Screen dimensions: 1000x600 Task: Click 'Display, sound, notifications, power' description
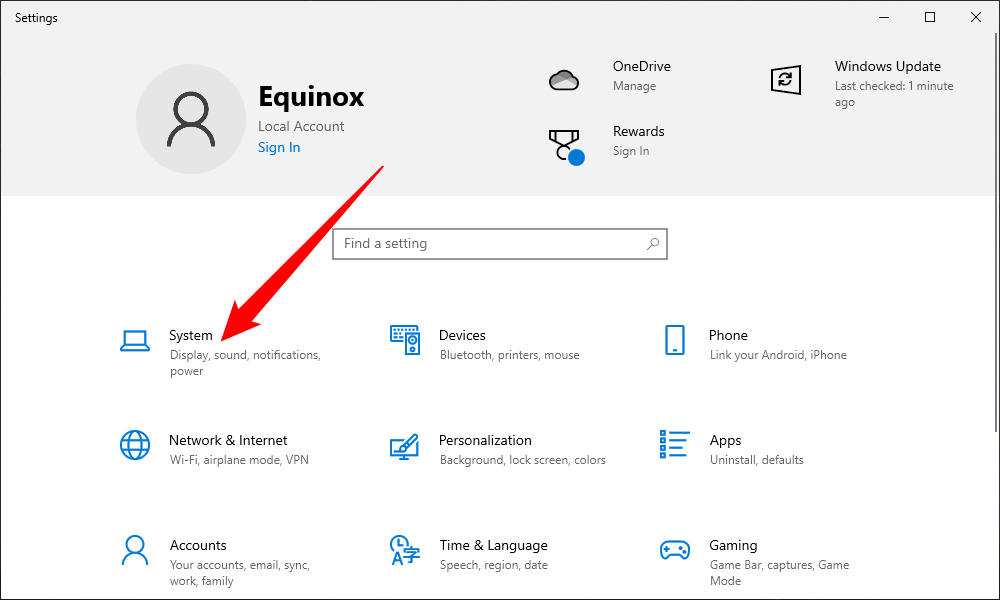[246, 363]
